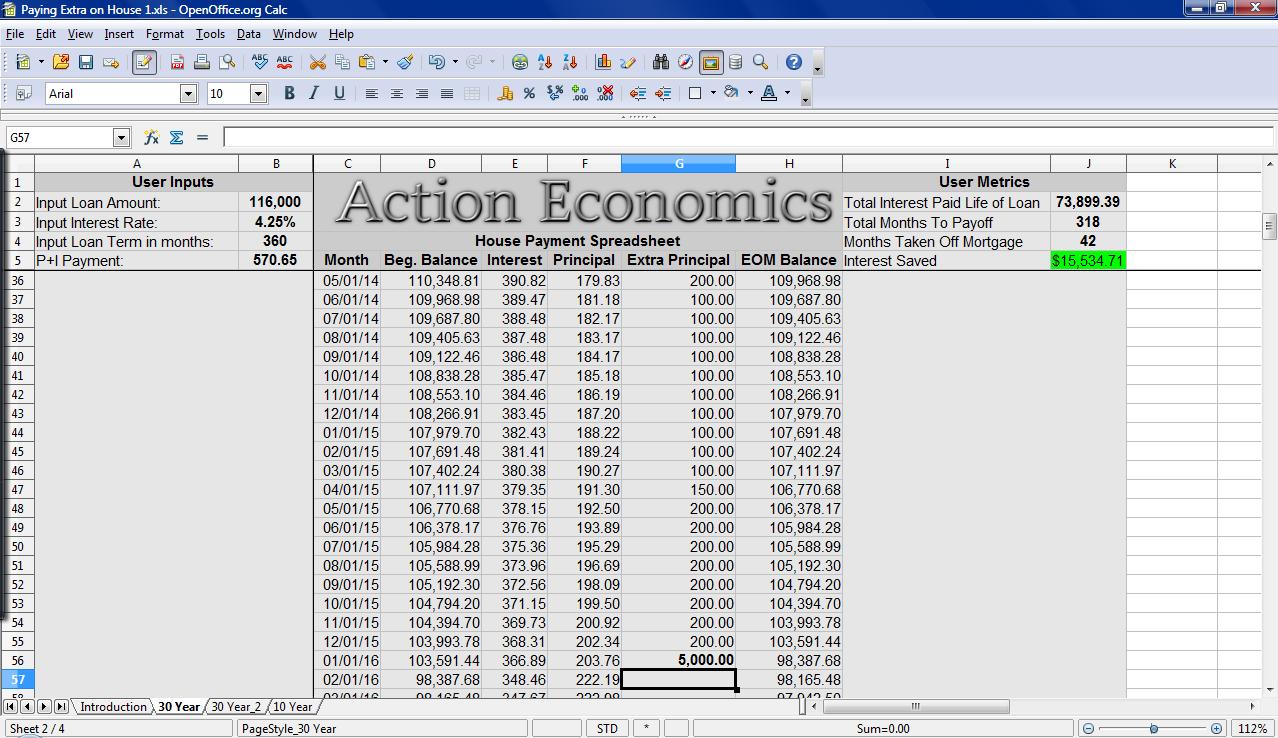Switch to the 10 Year sheet tab
This screenshot has height=738, width=1278.
(292, 707)
